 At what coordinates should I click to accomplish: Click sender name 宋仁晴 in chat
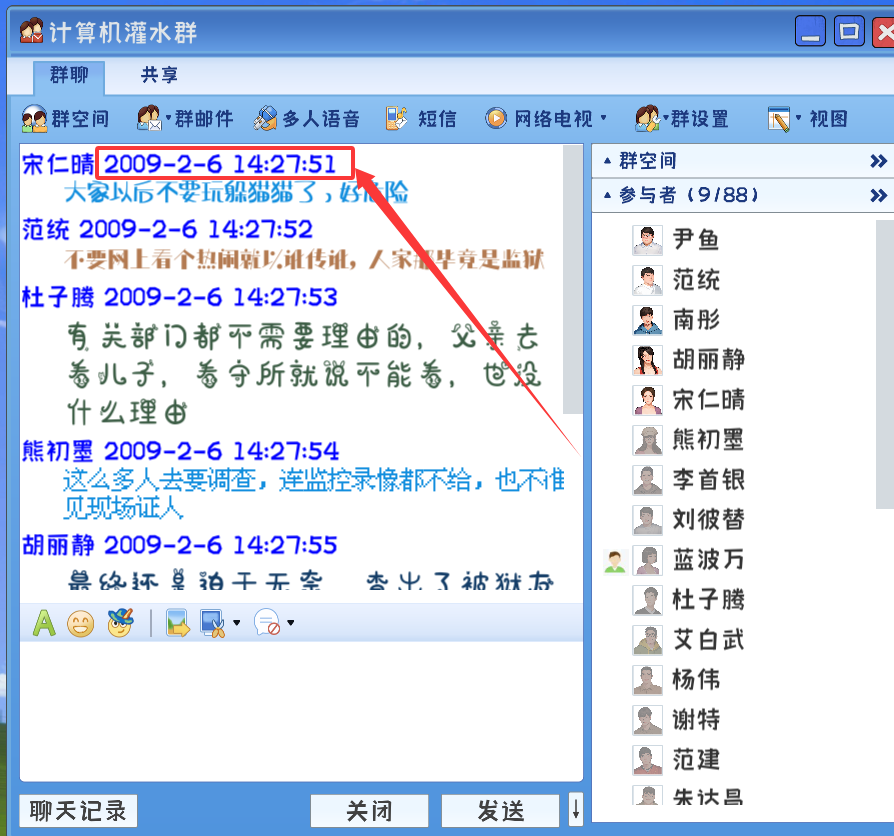pos(58,165)
